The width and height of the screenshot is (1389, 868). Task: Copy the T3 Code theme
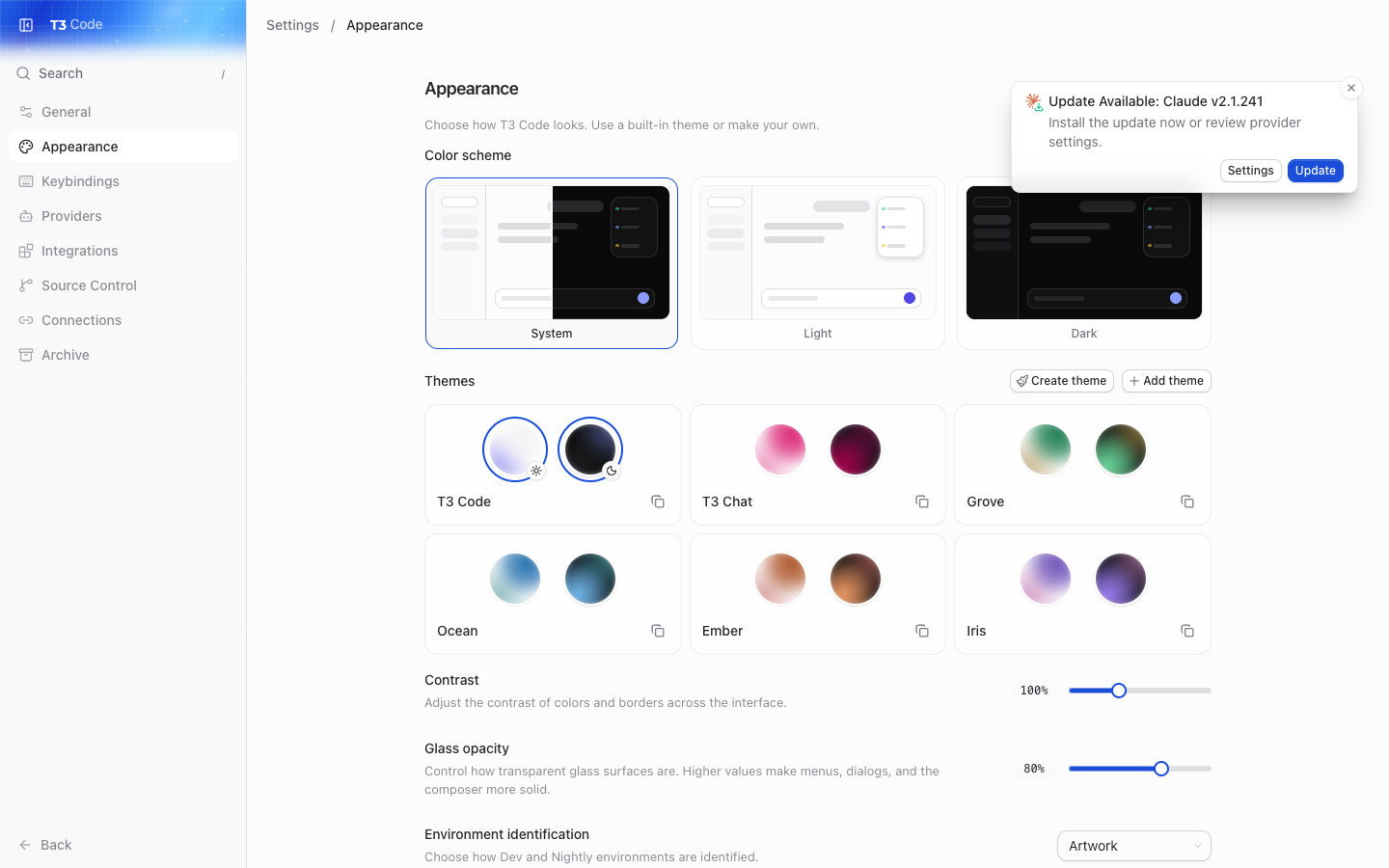658,502
